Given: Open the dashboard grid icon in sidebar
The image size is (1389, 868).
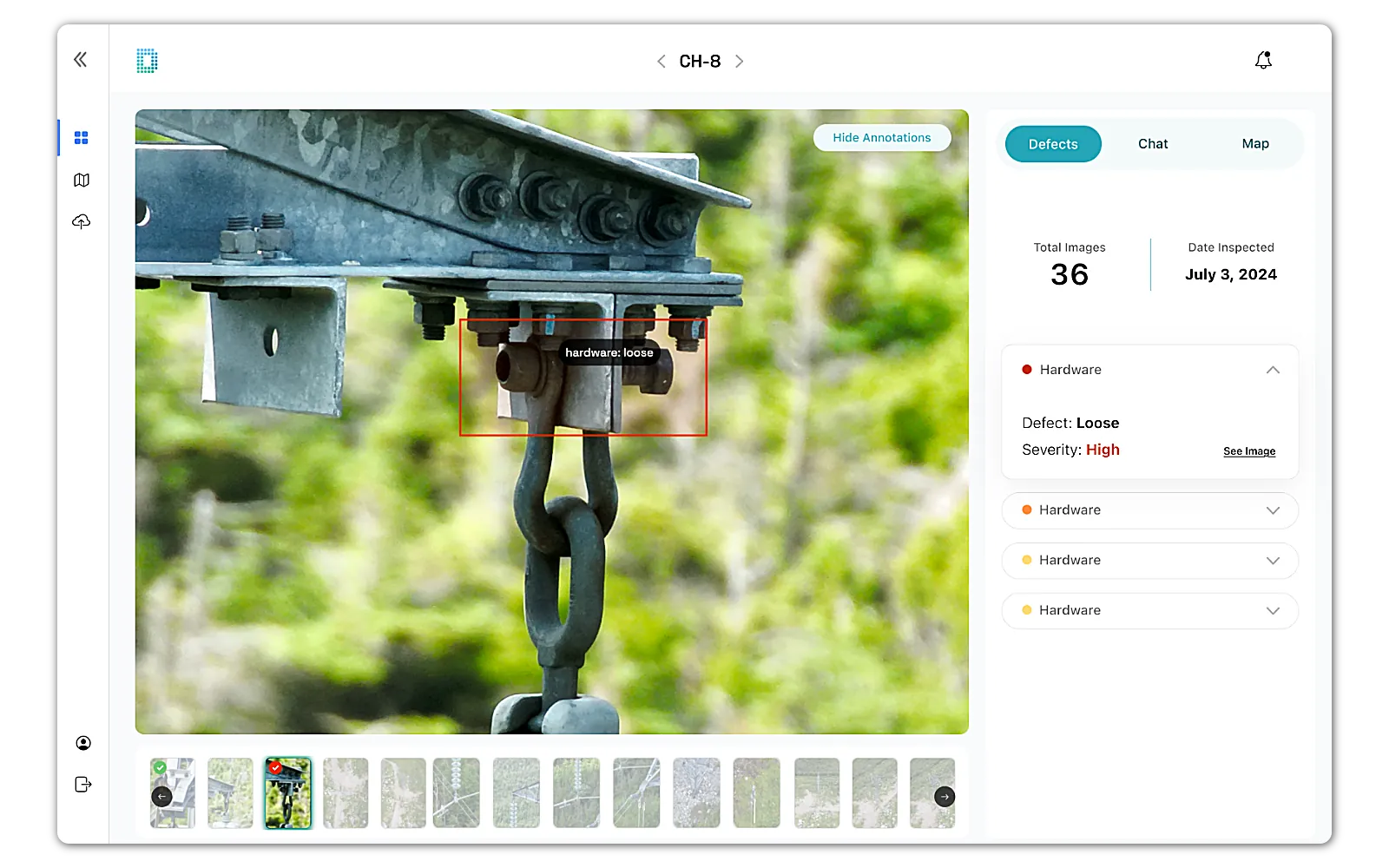Looking at the screenshot, I should tap(82, 138).
